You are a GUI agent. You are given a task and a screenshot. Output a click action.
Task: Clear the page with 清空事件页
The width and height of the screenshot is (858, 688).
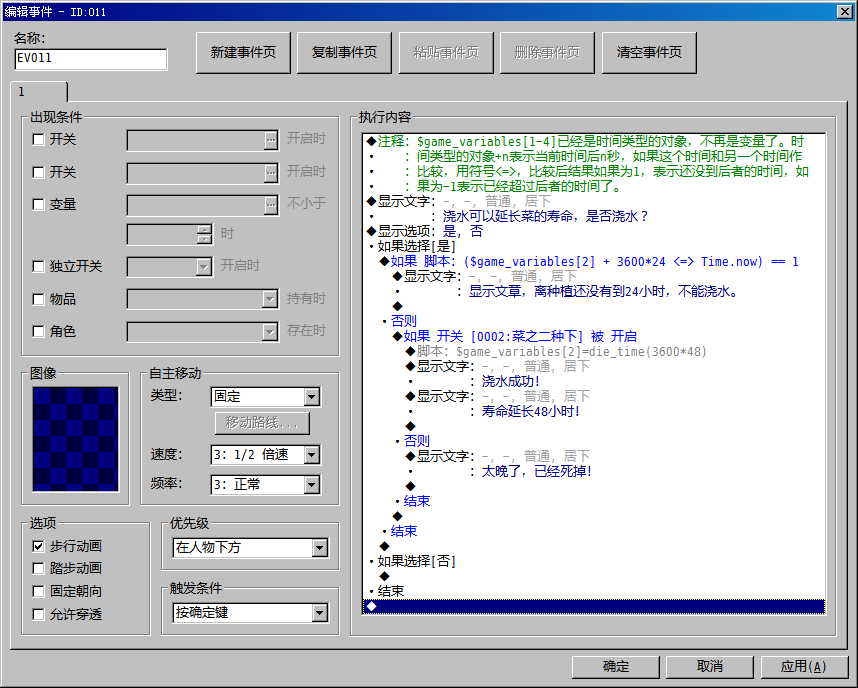(649, 53)
